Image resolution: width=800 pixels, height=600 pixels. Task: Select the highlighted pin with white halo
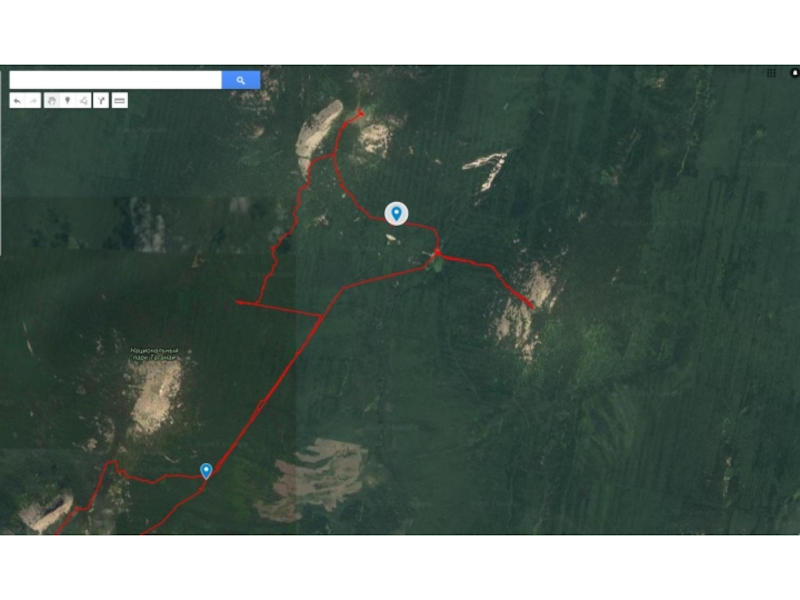396,213
